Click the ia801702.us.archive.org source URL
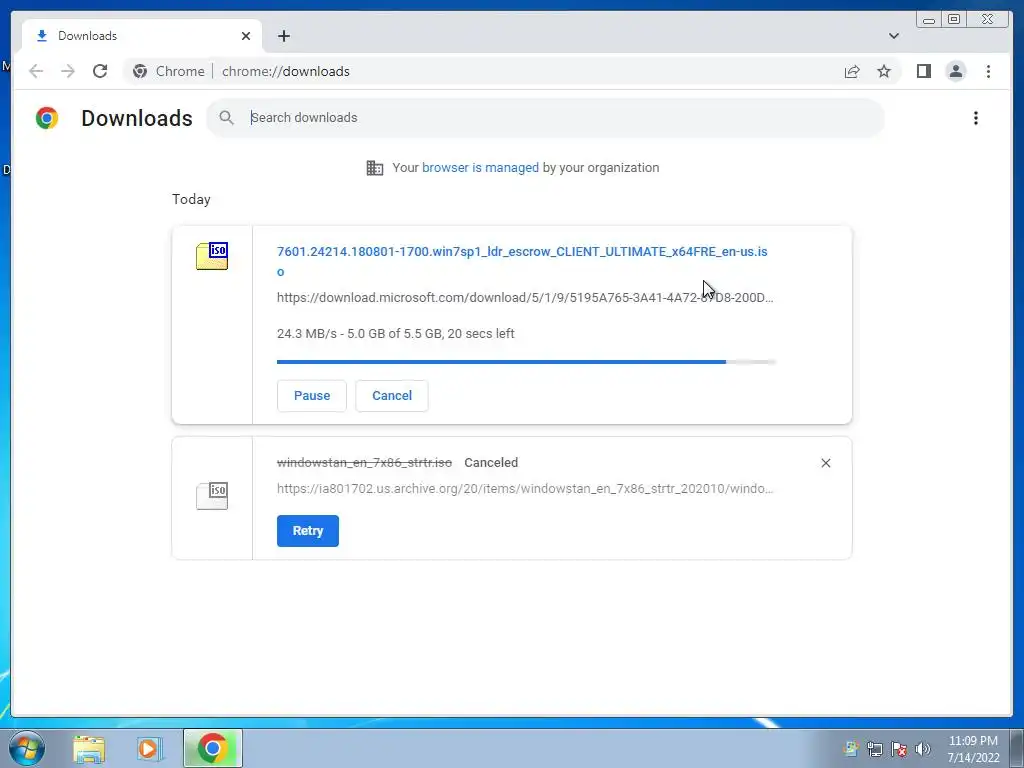 pos(524,488)
